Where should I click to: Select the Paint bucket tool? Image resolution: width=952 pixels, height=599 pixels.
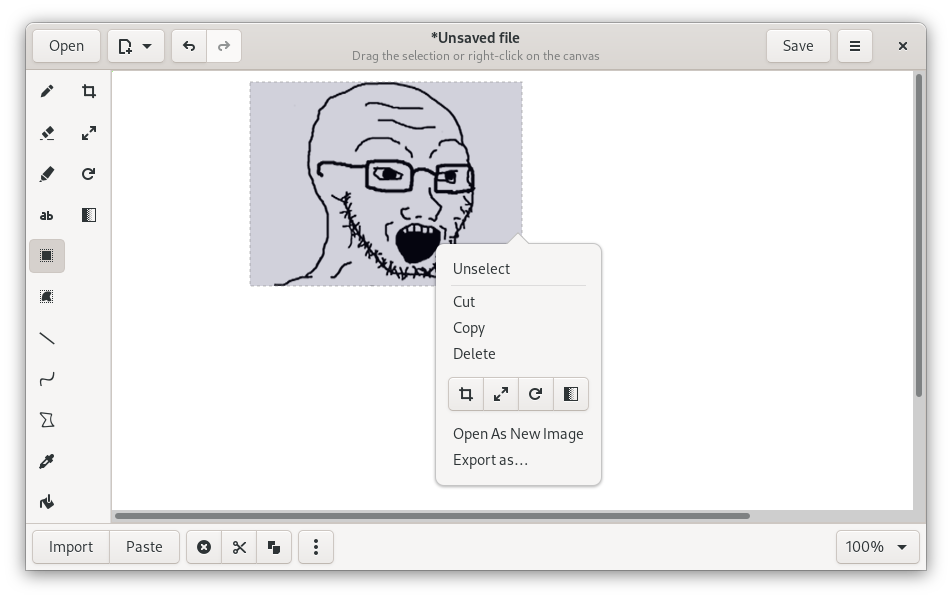point(47,502)
